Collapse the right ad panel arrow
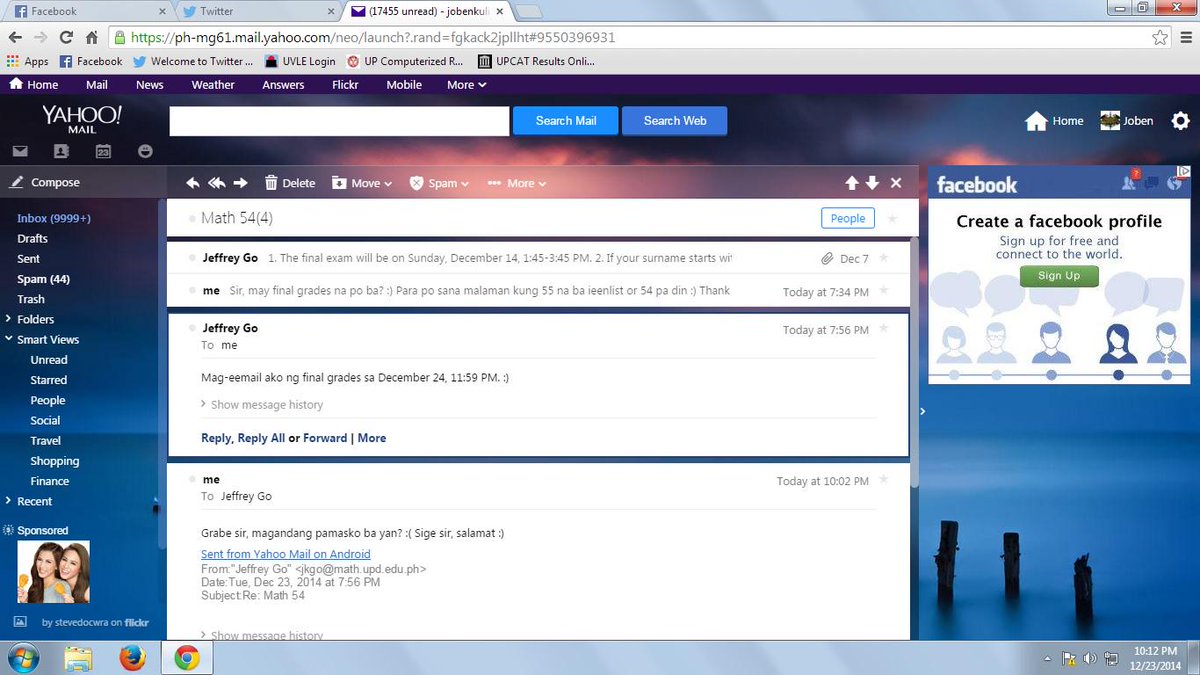 [921, 411]
